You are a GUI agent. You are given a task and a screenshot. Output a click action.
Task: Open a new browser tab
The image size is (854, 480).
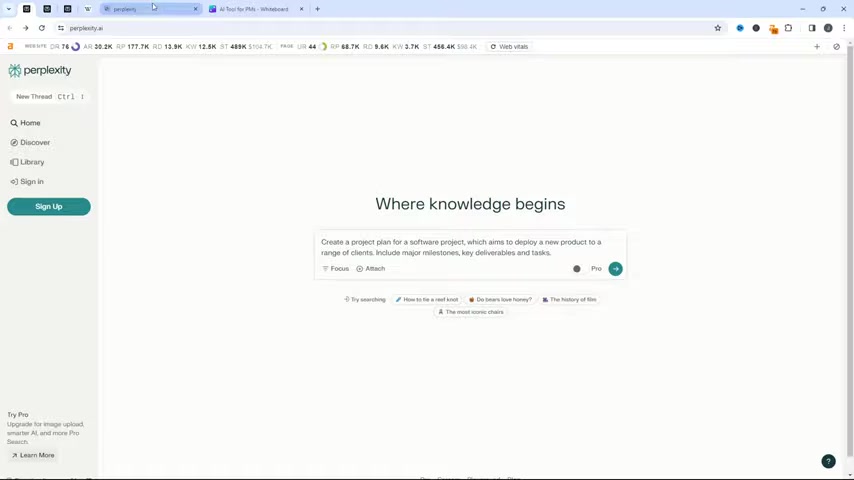[x=318, y=9]
